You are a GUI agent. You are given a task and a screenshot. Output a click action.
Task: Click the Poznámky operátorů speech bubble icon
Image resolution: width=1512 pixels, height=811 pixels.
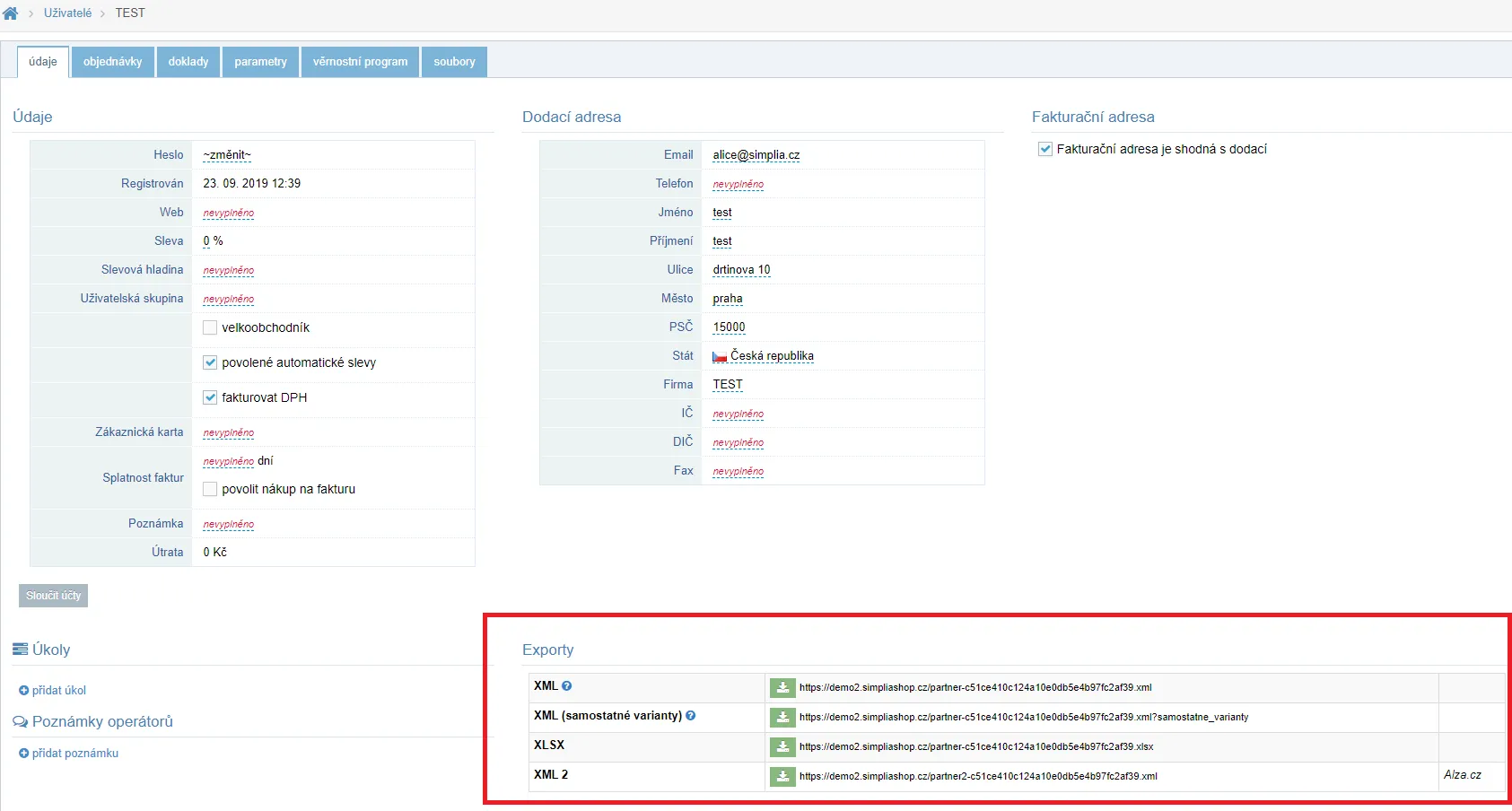click(20, 721)
